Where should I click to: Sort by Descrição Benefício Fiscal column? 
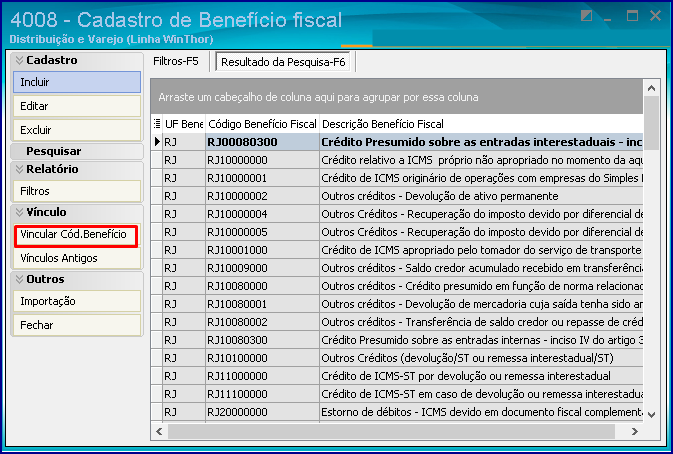tap(481, 124)
